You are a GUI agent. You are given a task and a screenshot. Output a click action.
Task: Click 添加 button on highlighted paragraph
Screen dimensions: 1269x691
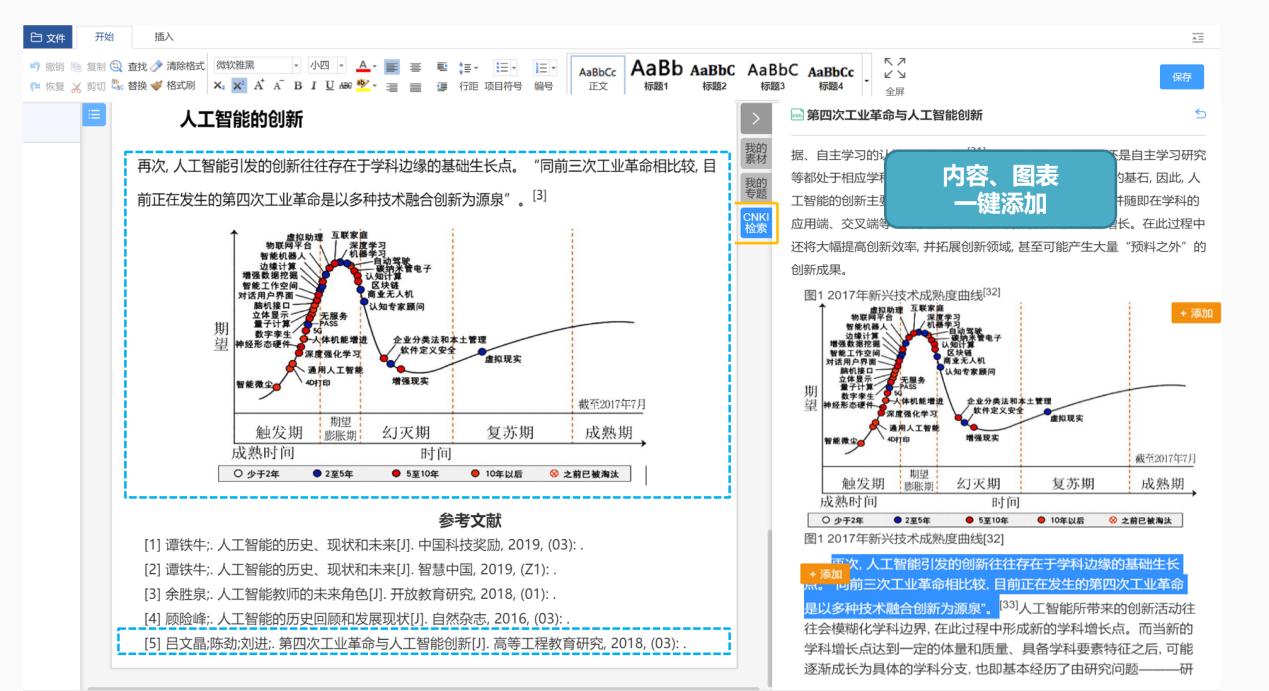tap(824, 574)
